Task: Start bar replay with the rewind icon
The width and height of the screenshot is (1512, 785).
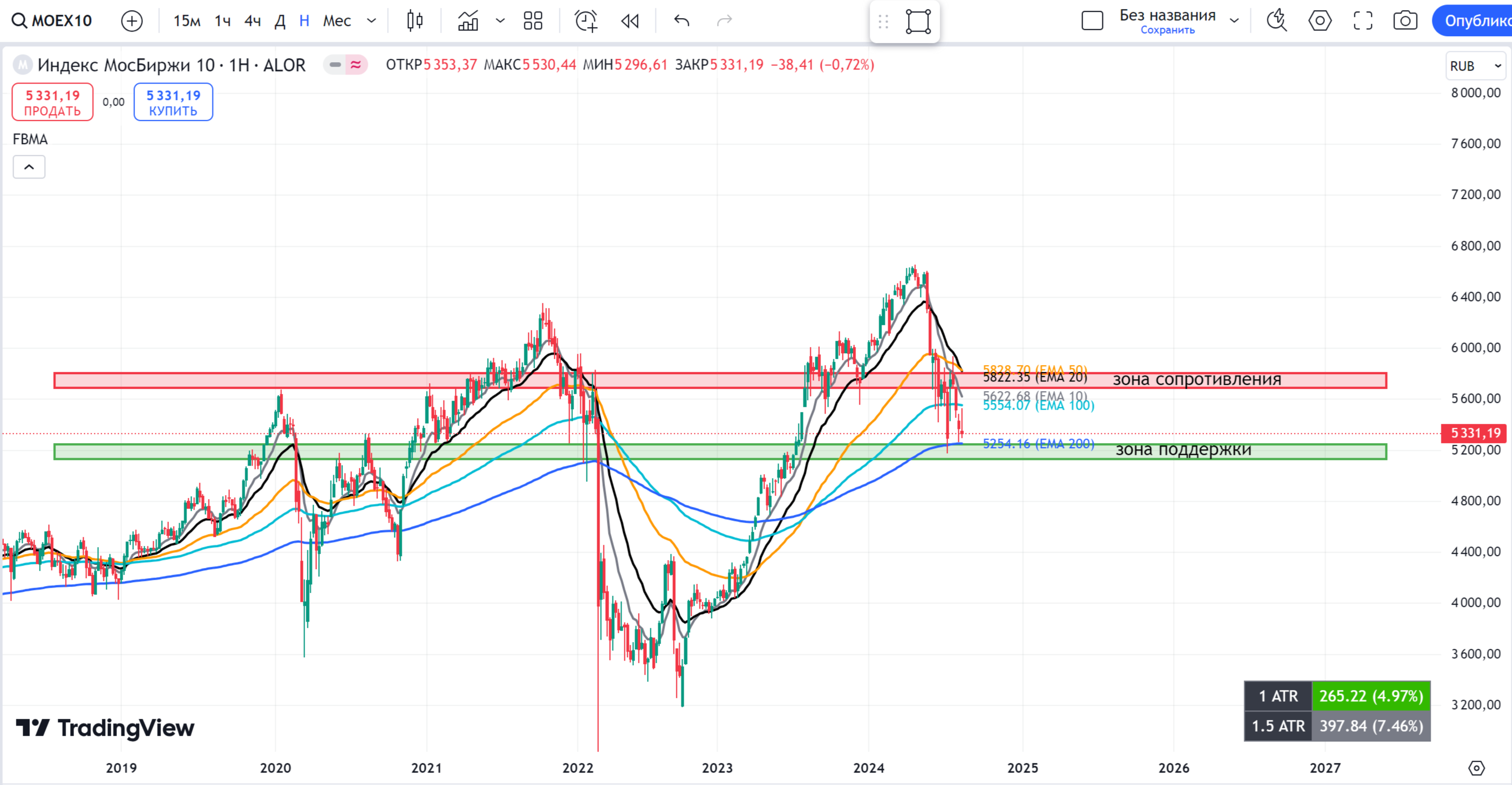Action: coord(630,21)
